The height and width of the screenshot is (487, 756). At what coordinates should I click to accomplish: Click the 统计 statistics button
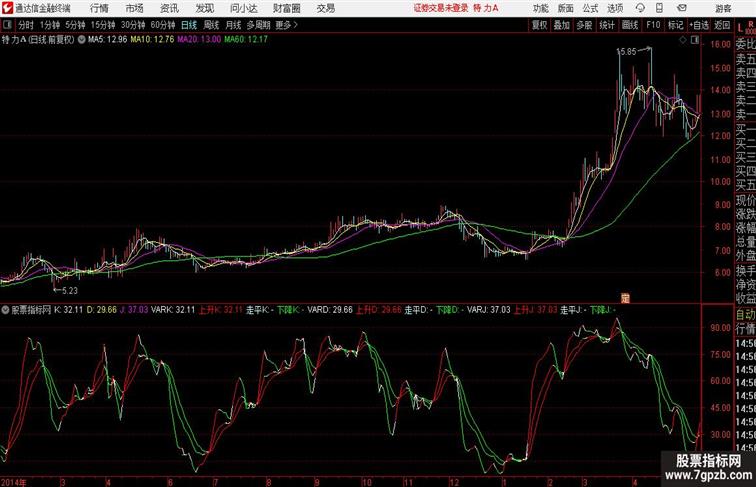[607, 25]
